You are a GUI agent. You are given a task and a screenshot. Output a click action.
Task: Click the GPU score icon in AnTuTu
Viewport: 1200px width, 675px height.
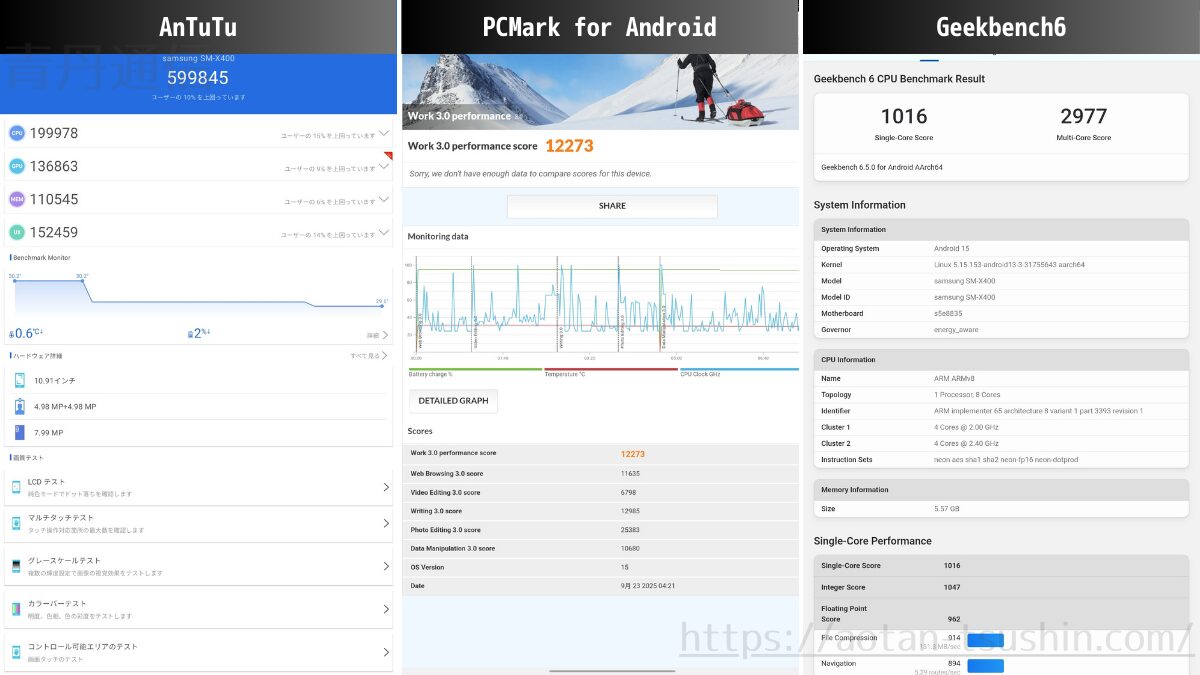coord(17,166)
